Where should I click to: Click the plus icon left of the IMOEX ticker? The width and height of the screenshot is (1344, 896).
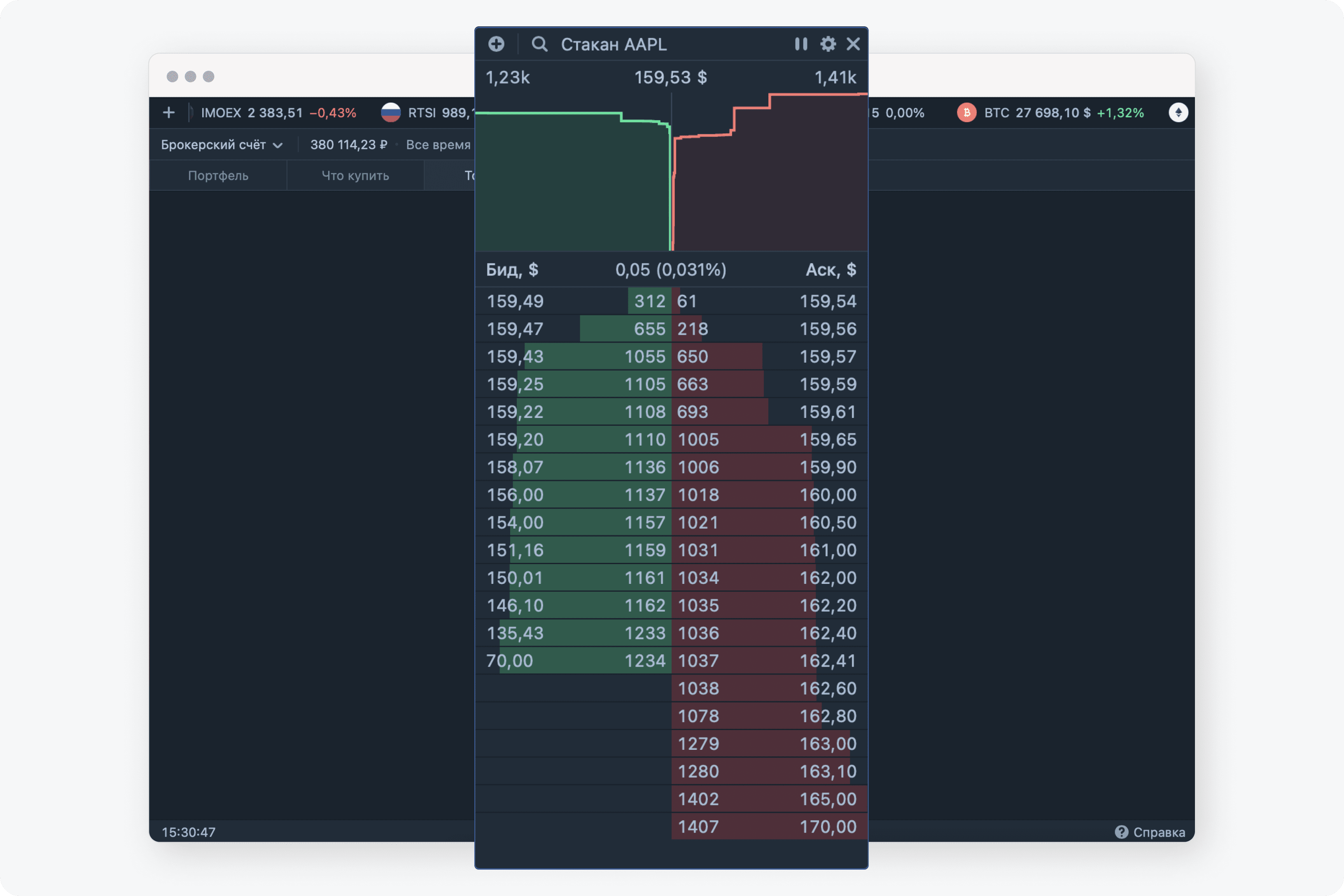click(x=168, y=112)
